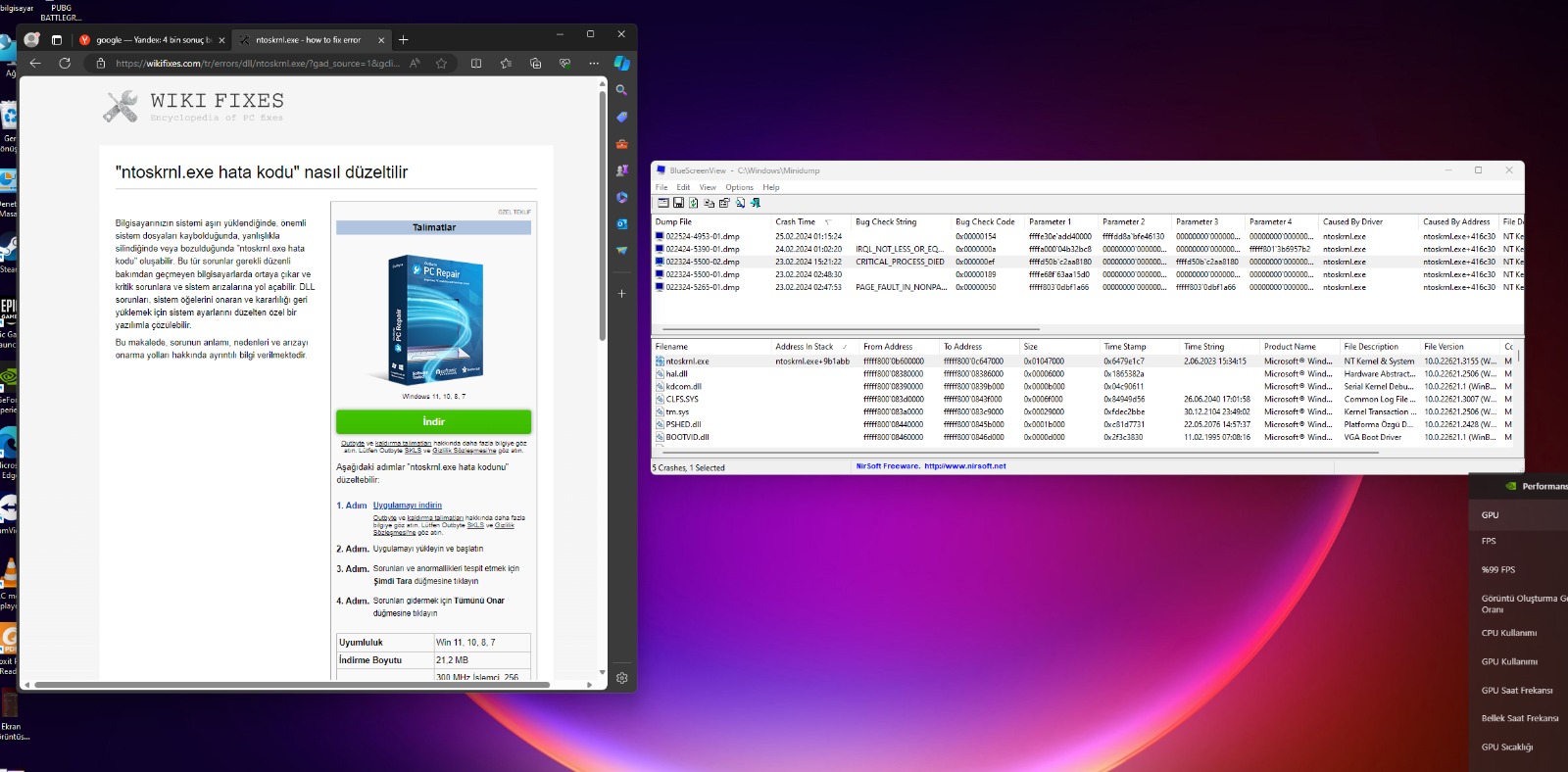This screenshot has height=772, width=1568.
Task: Click the Save Selected Items toolbar icon
Action: point(678,203)
